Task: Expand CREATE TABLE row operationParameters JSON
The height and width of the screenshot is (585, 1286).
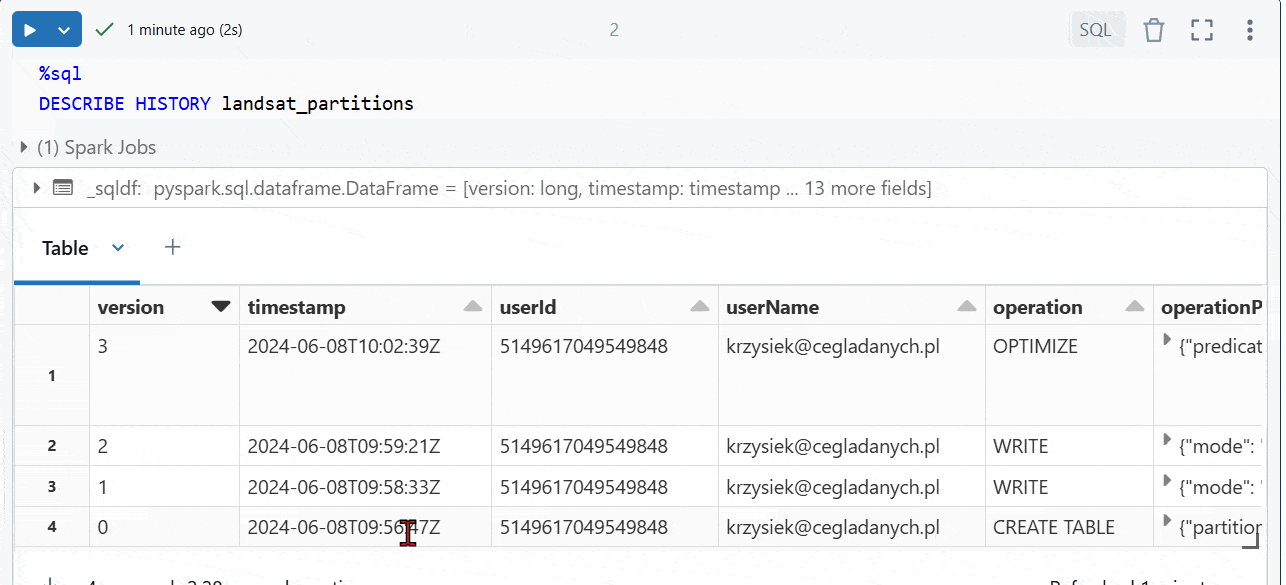Action: (x=1167, y=521)
